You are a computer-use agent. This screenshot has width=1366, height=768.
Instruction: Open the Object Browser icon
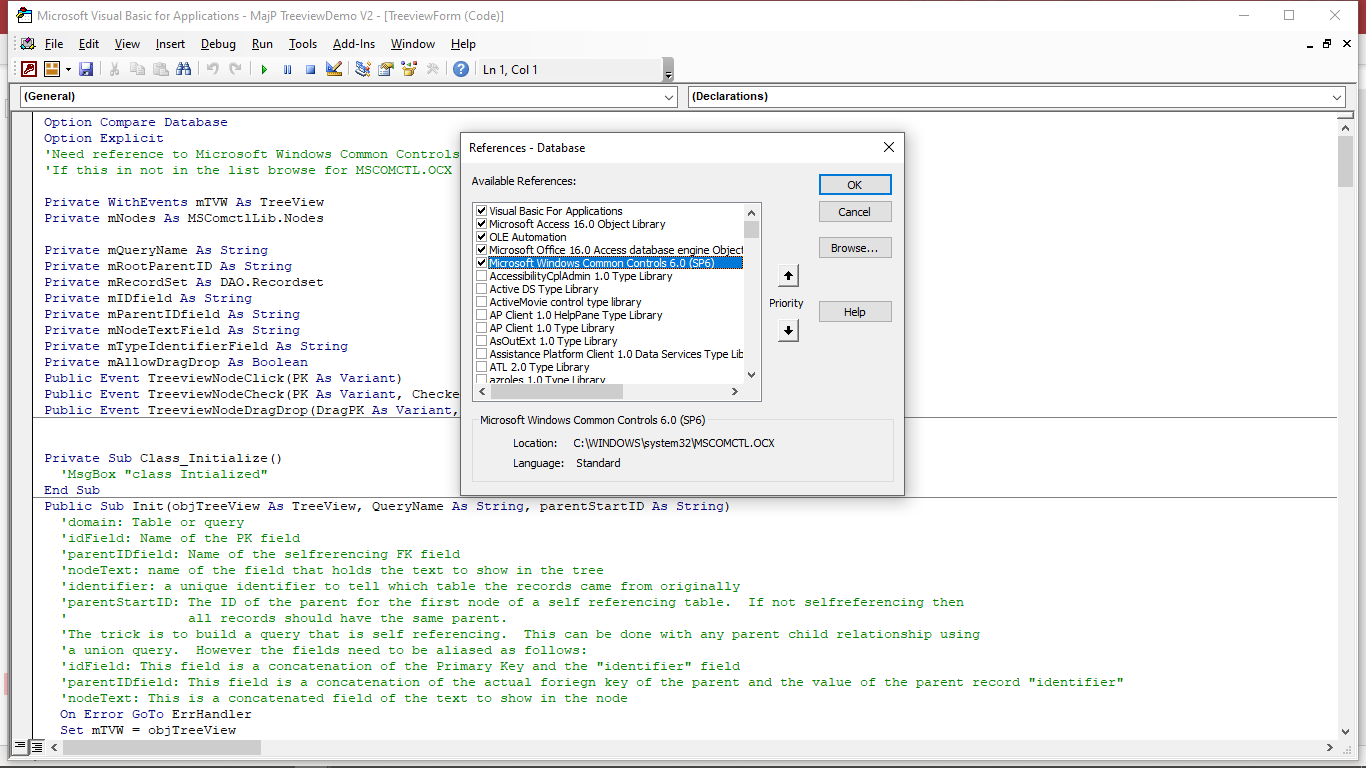(408, 69)
